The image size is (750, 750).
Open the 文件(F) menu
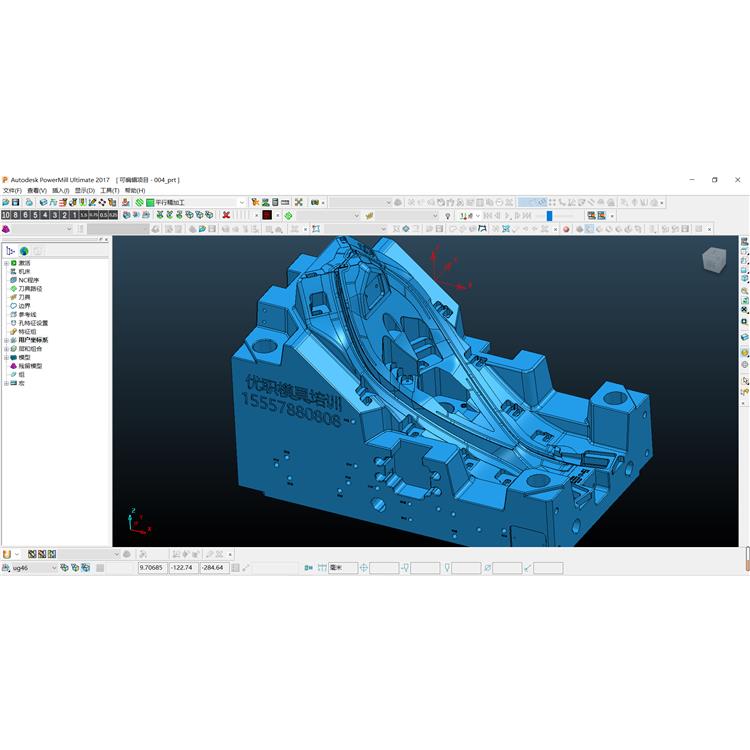coord(12,190)
